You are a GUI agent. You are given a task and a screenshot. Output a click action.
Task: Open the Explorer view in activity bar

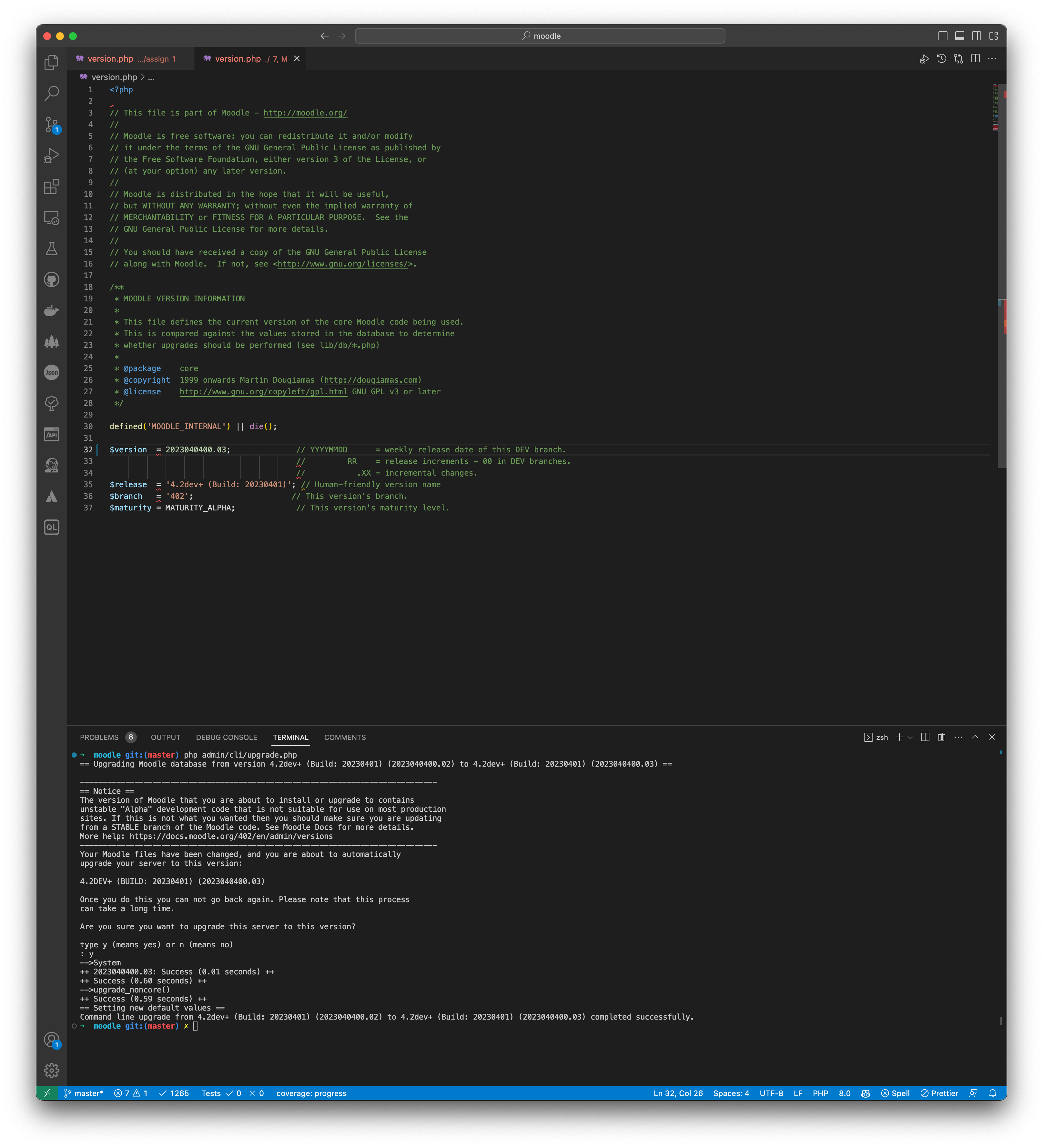coord(51,62)
